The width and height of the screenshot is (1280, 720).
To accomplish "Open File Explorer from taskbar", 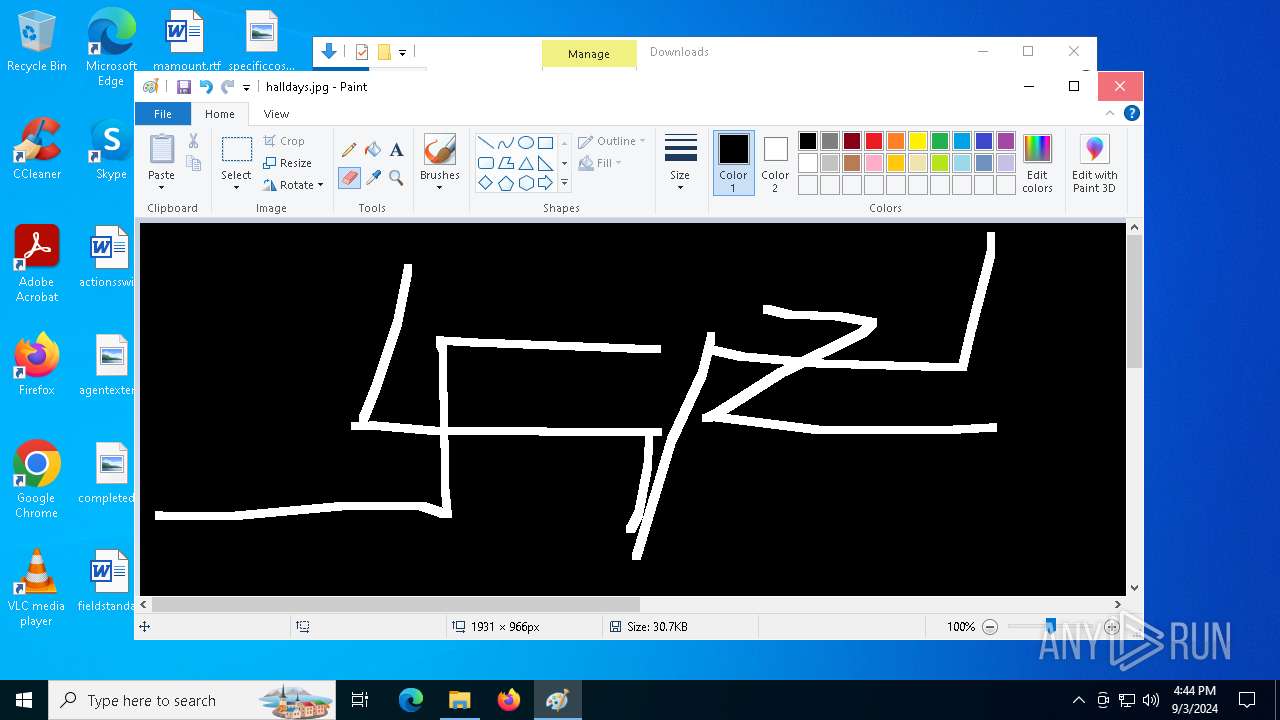I will pos(459,700).
